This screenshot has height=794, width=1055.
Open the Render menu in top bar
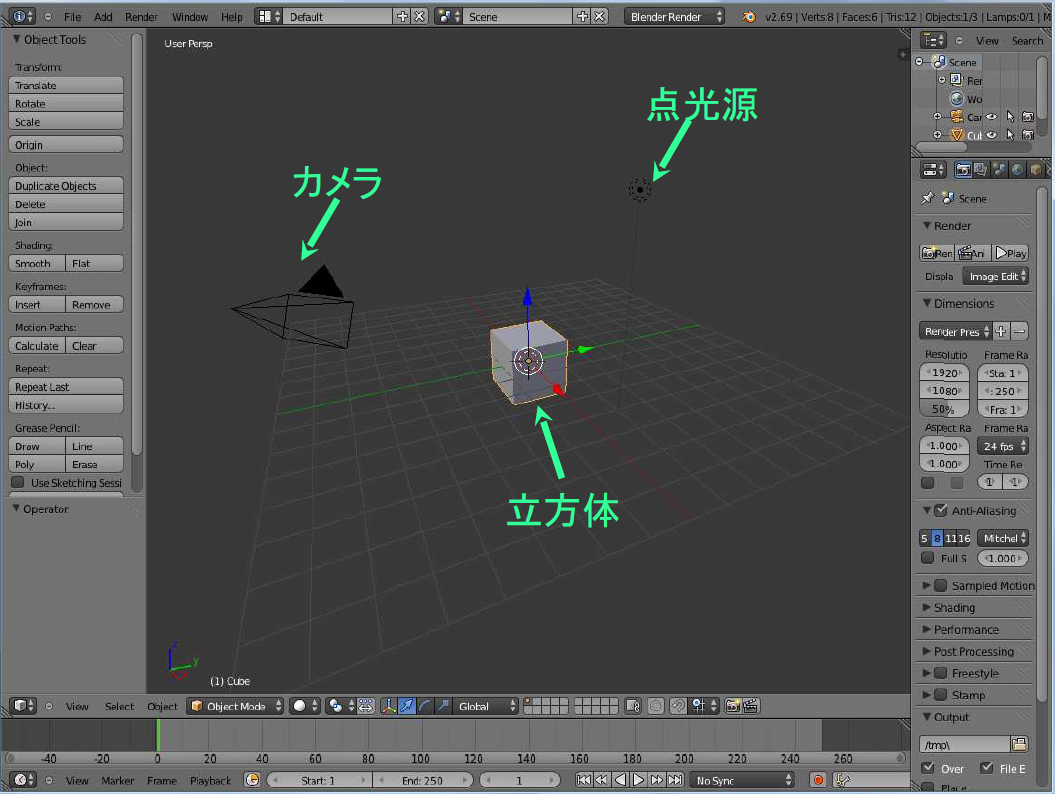(x=141, y=17)
